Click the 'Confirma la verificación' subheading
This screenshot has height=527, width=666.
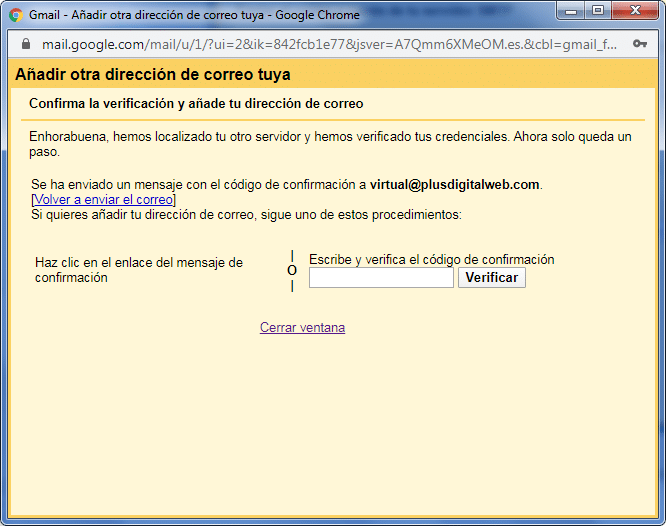196,104
